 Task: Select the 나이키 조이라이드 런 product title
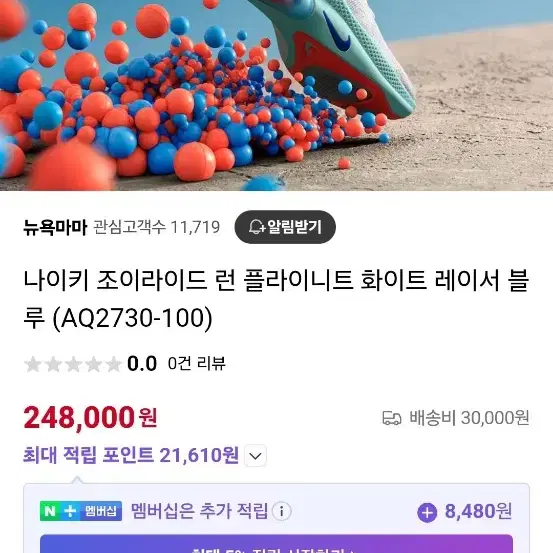[x=276, y=299]
